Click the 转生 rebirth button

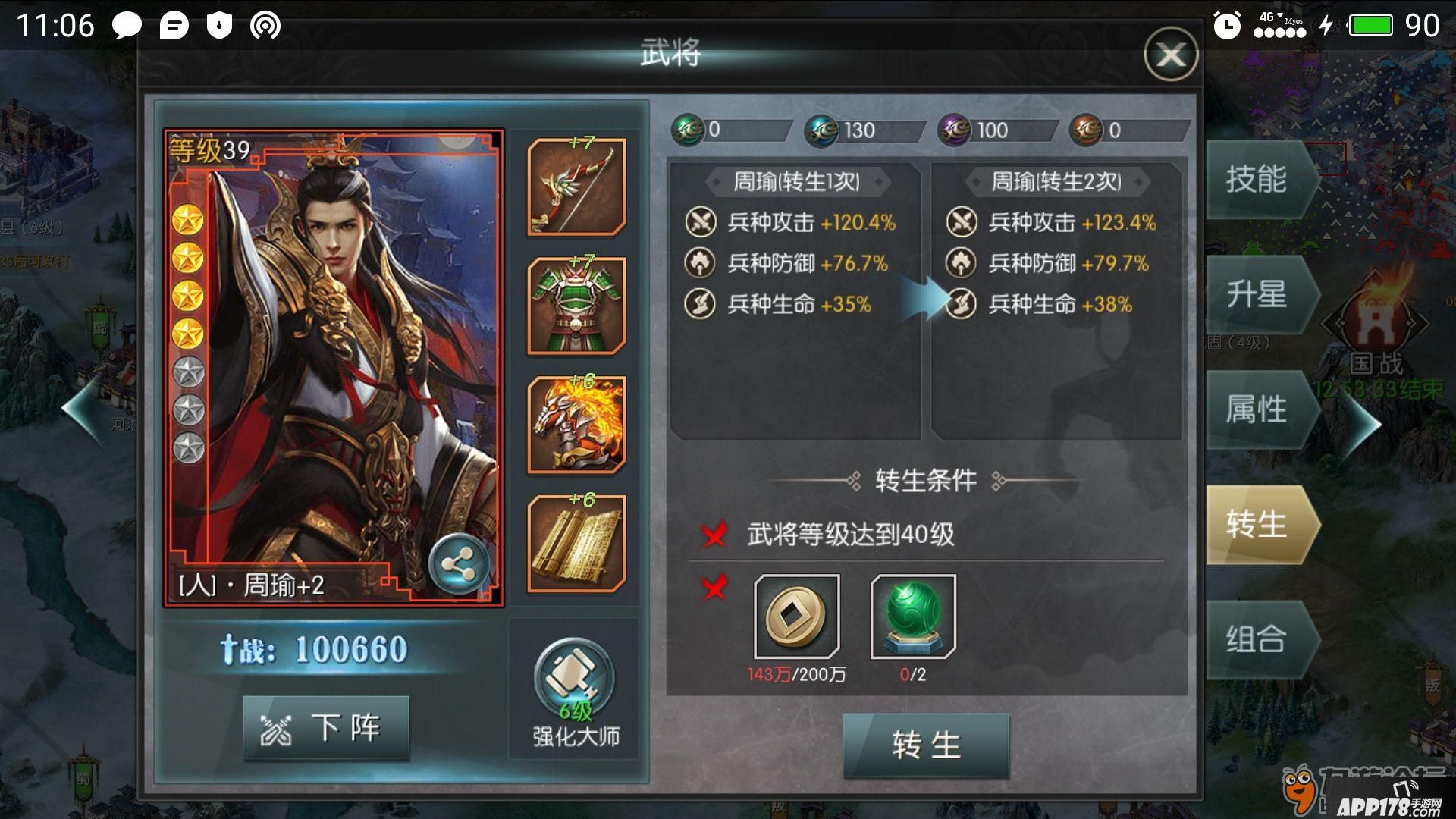(x=926, y=745)
